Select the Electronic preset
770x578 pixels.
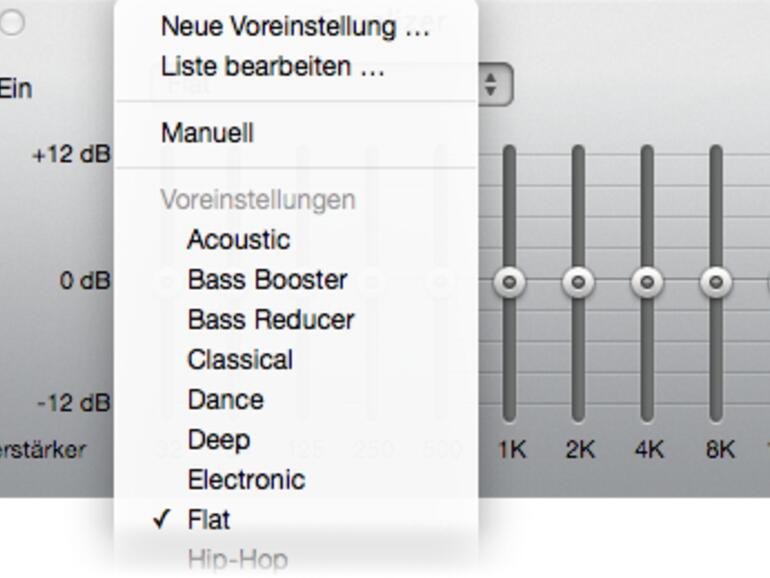pos(245,480)
